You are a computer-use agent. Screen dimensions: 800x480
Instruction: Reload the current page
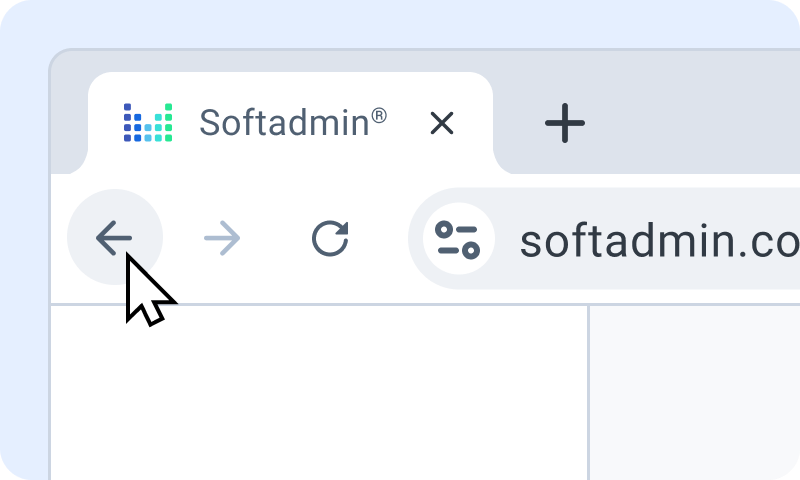(x=330, y=238)
